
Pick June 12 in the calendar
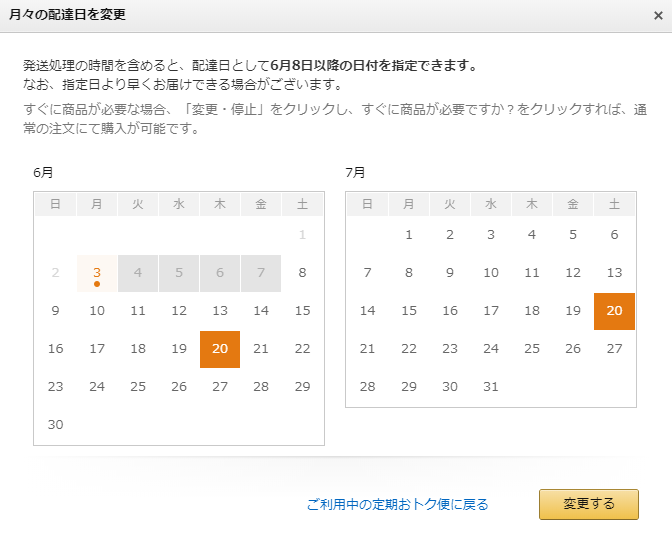tap(179, 311)
